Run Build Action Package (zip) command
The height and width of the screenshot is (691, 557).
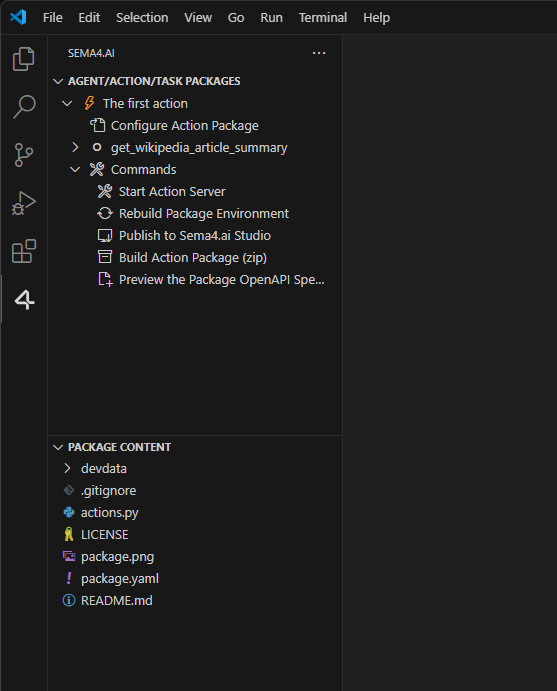[x=193, y=257]
